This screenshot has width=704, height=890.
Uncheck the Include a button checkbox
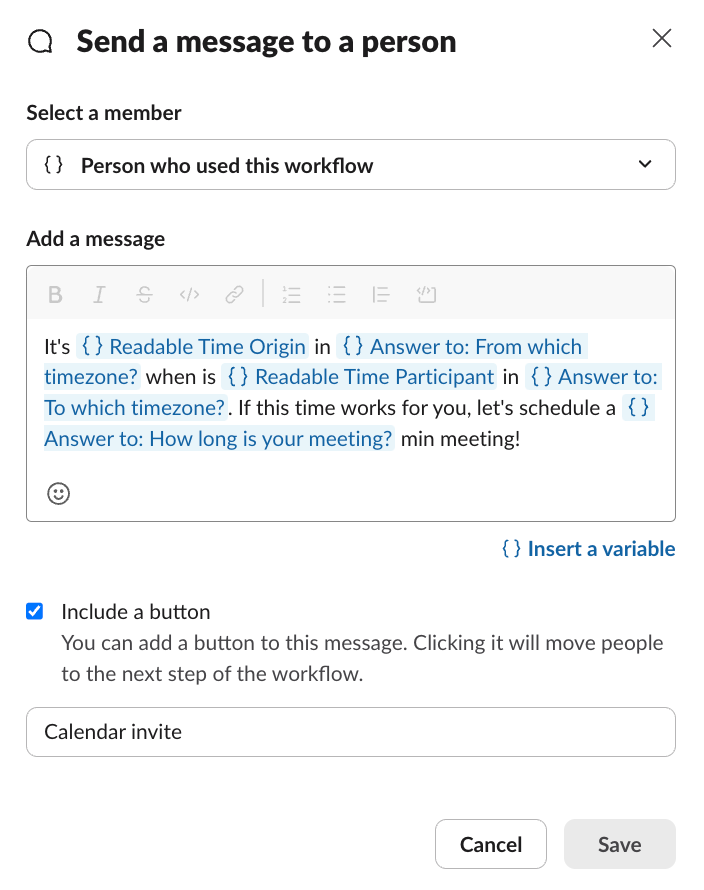(35, 611)
